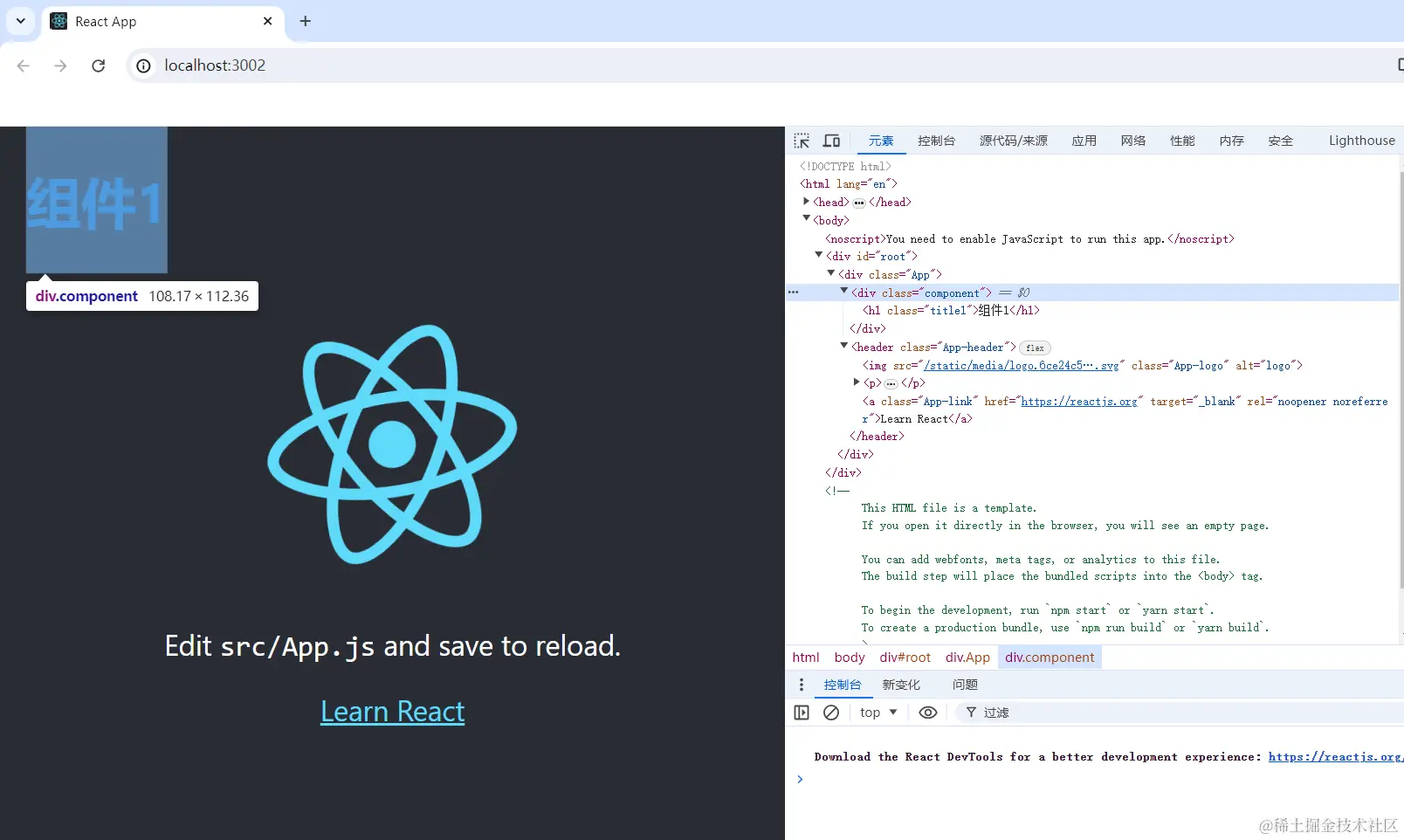This screenshot has height=840, width=1404.
Task: Click the 组件1 heading on the page
Action: [x=94, y=204]
